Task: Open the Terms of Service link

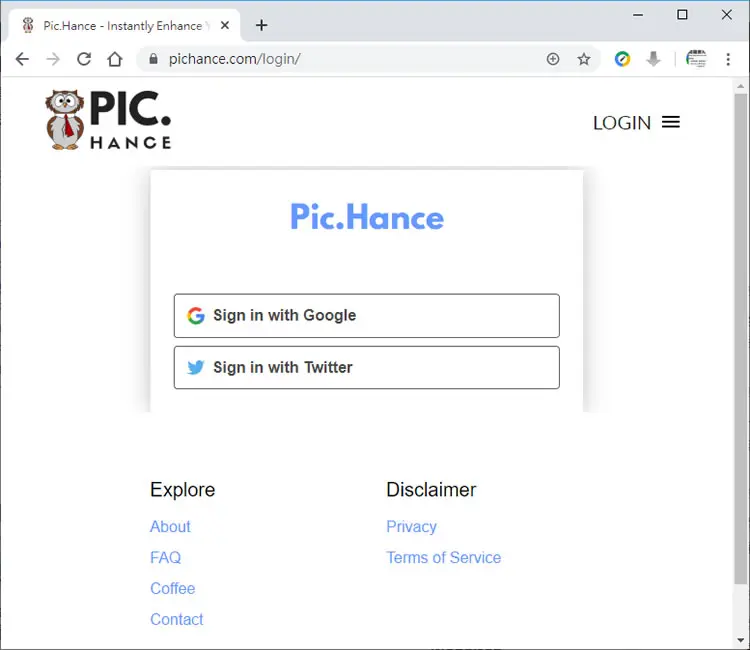Action: coord(443,558)
